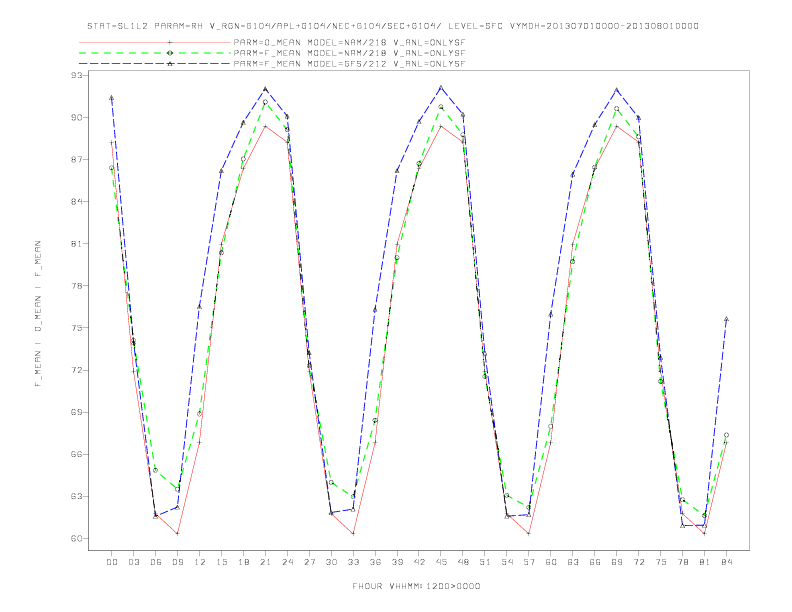This screenshot has width=792, height=612.
Task: Click forecast hour 18 on the horizontal axis
Action: coord(243,562)
